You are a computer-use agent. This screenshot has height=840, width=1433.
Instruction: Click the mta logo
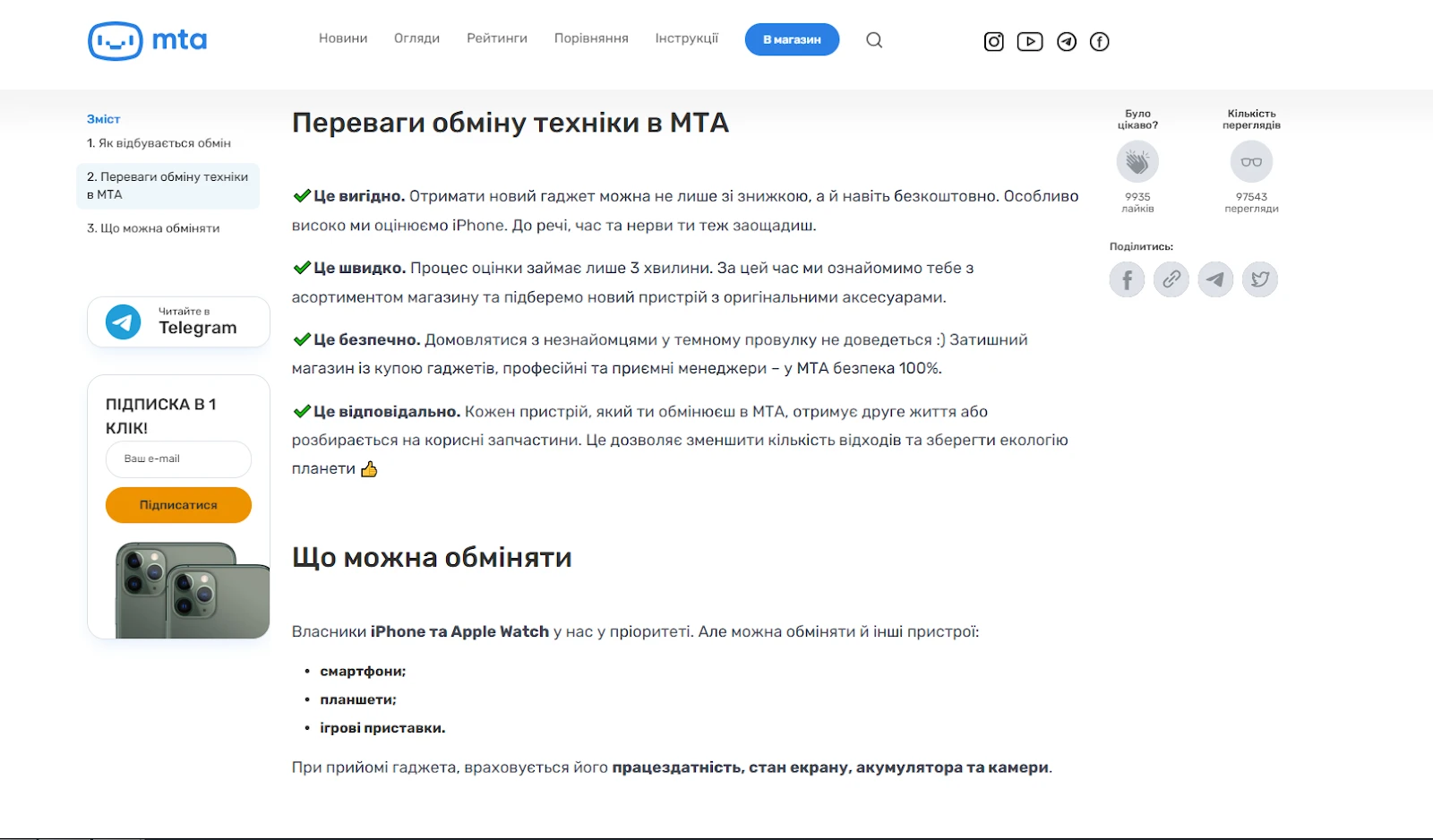[146, 39]
